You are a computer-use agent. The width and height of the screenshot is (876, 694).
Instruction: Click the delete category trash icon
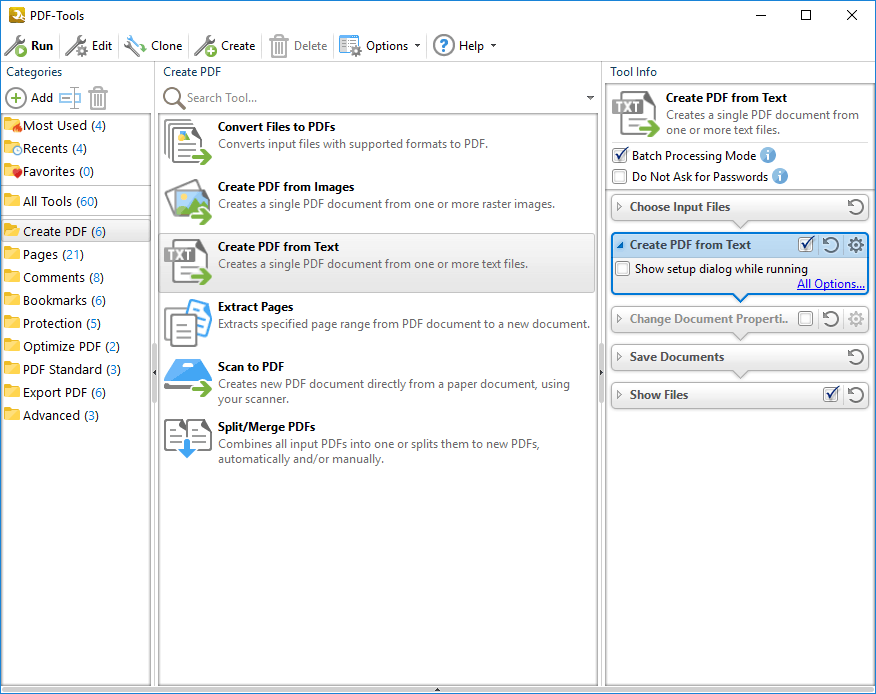pos(98,98)
